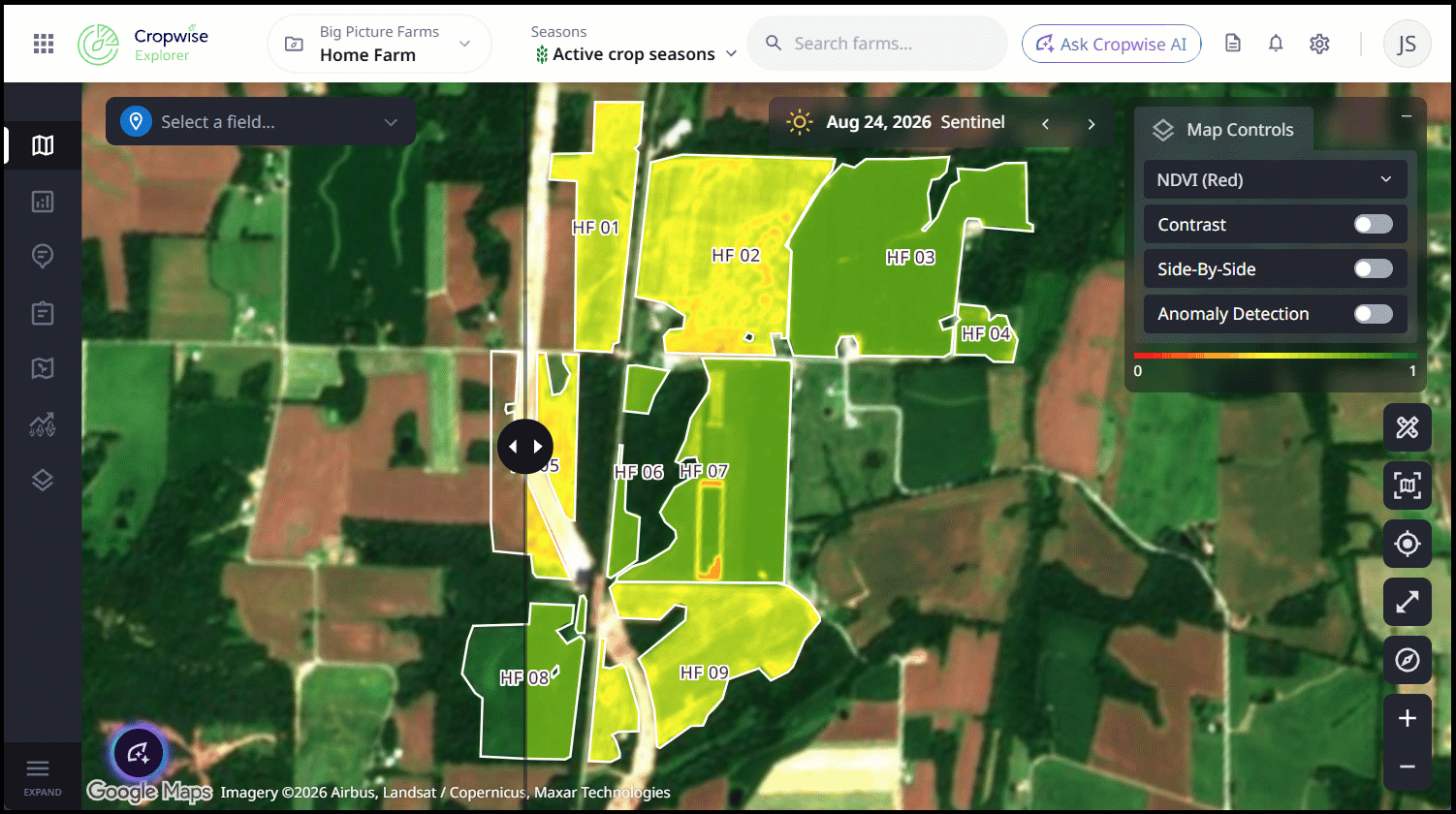
Task: Toggle the Contrast switch
Action: [x=1373, y=225]
